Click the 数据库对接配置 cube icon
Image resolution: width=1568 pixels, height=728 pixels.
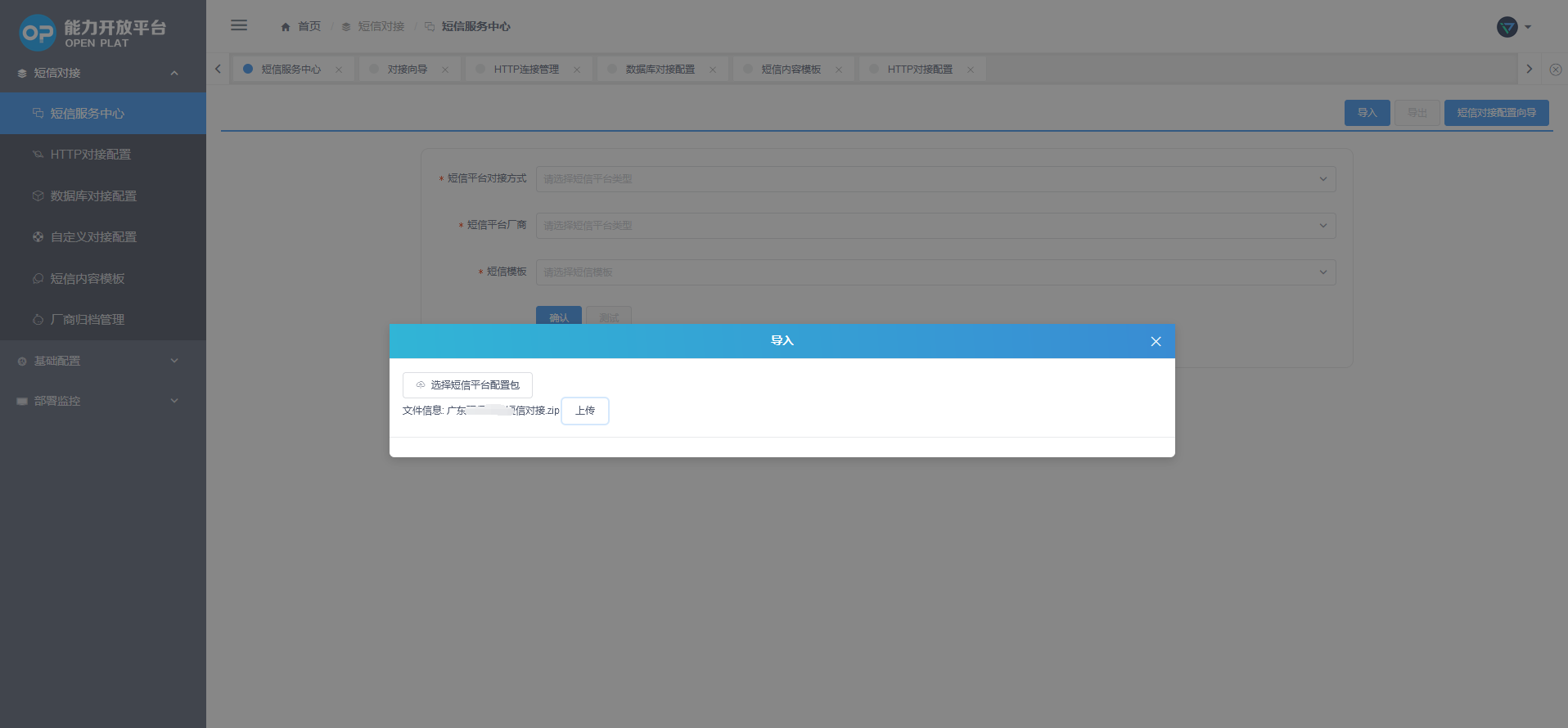point(38,196)
